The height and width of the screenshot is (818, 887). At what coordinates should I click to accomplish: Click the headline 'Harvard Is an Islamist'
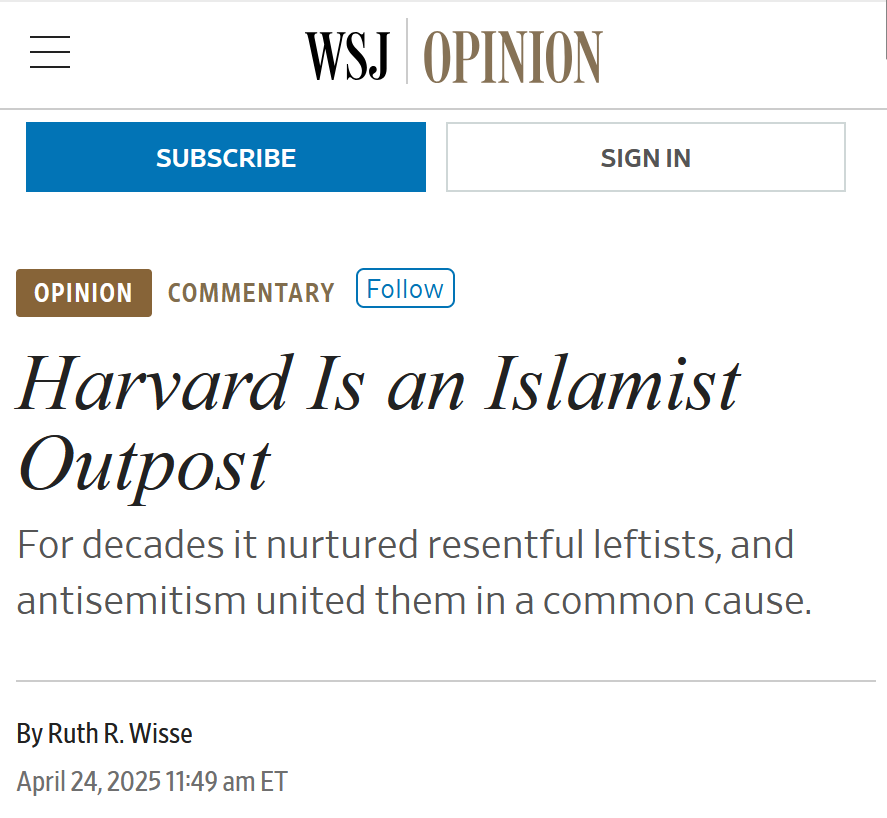coord(379,384)
